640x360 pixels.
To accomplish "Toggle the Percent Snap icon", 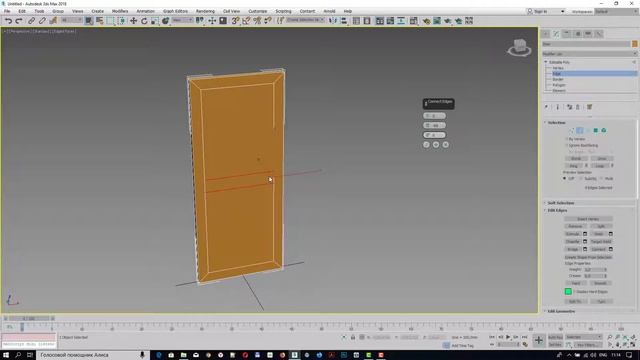I will pyautogui.click(x=257, y=20).
